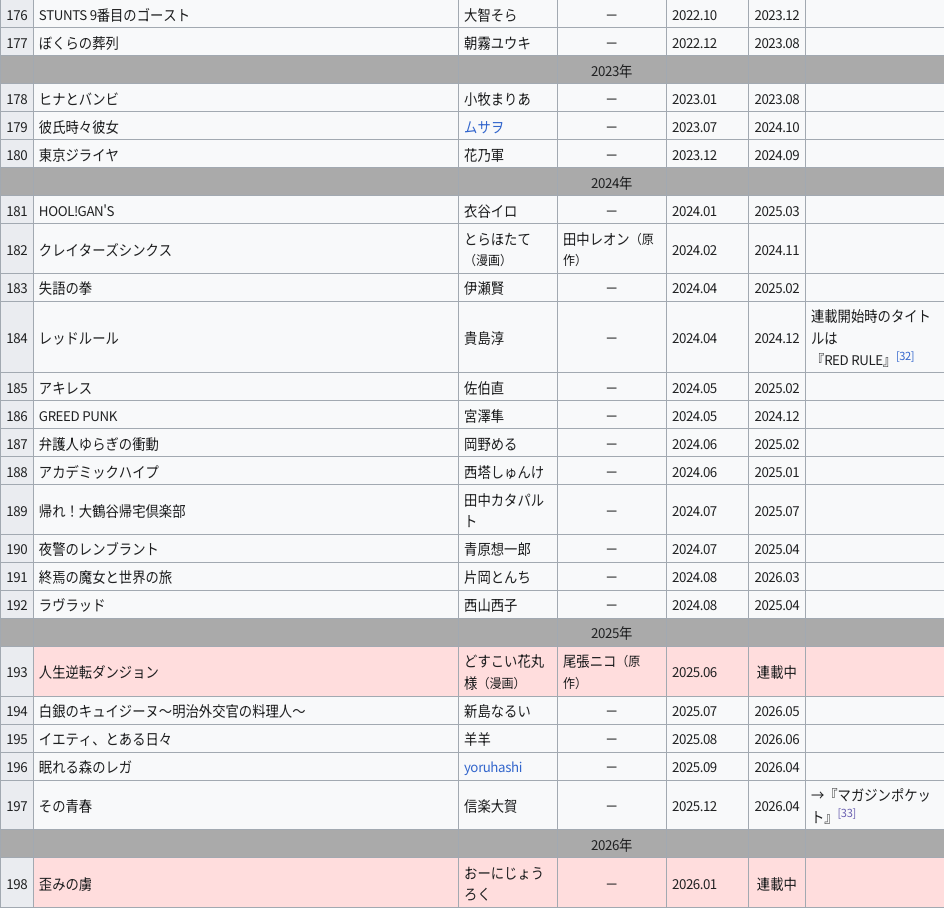Click author 花乃軍
Viewport: 944px width, 908px height.
click(483, 155)
